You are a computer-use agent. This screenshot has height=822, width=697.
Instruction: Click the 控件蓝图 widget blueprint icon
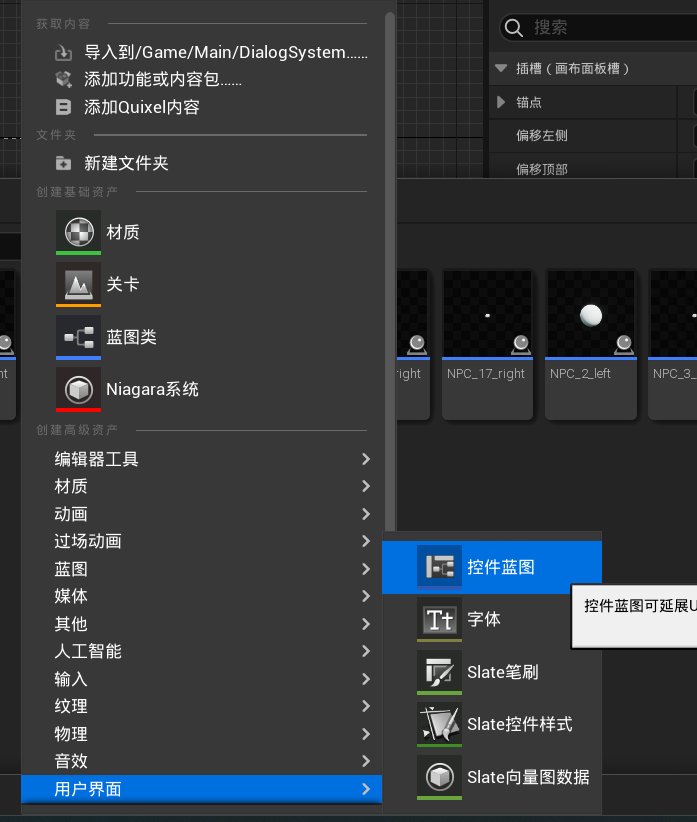coord(439,567)
